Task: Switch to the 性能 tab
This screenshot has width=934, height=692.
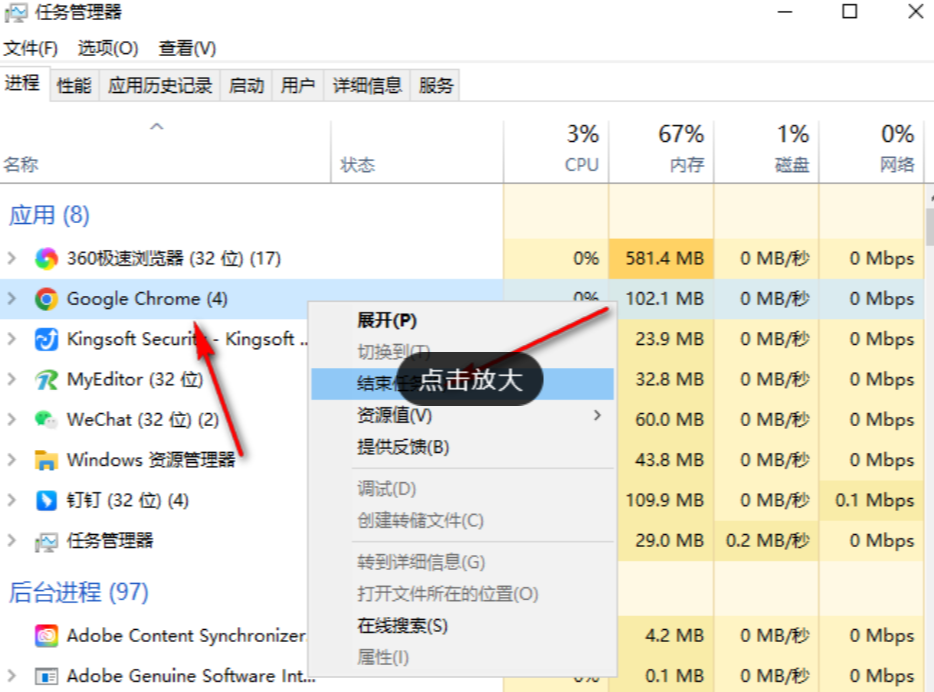Action: (x=74, y=86)
